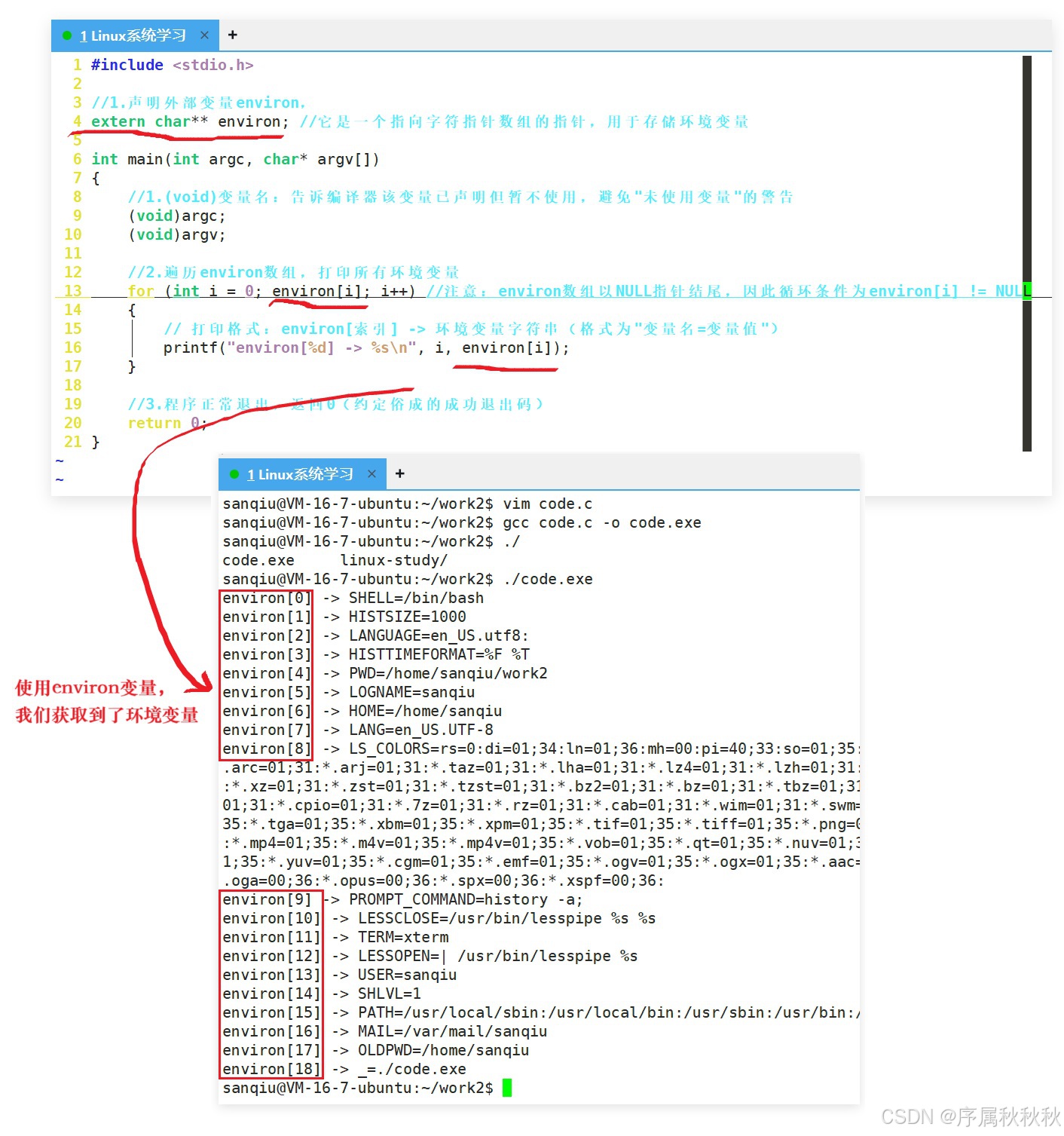This screenshot has height=1136, width=1064.
Task: Click the vim editor vertical scrollbar
Action: point(1026,253)
